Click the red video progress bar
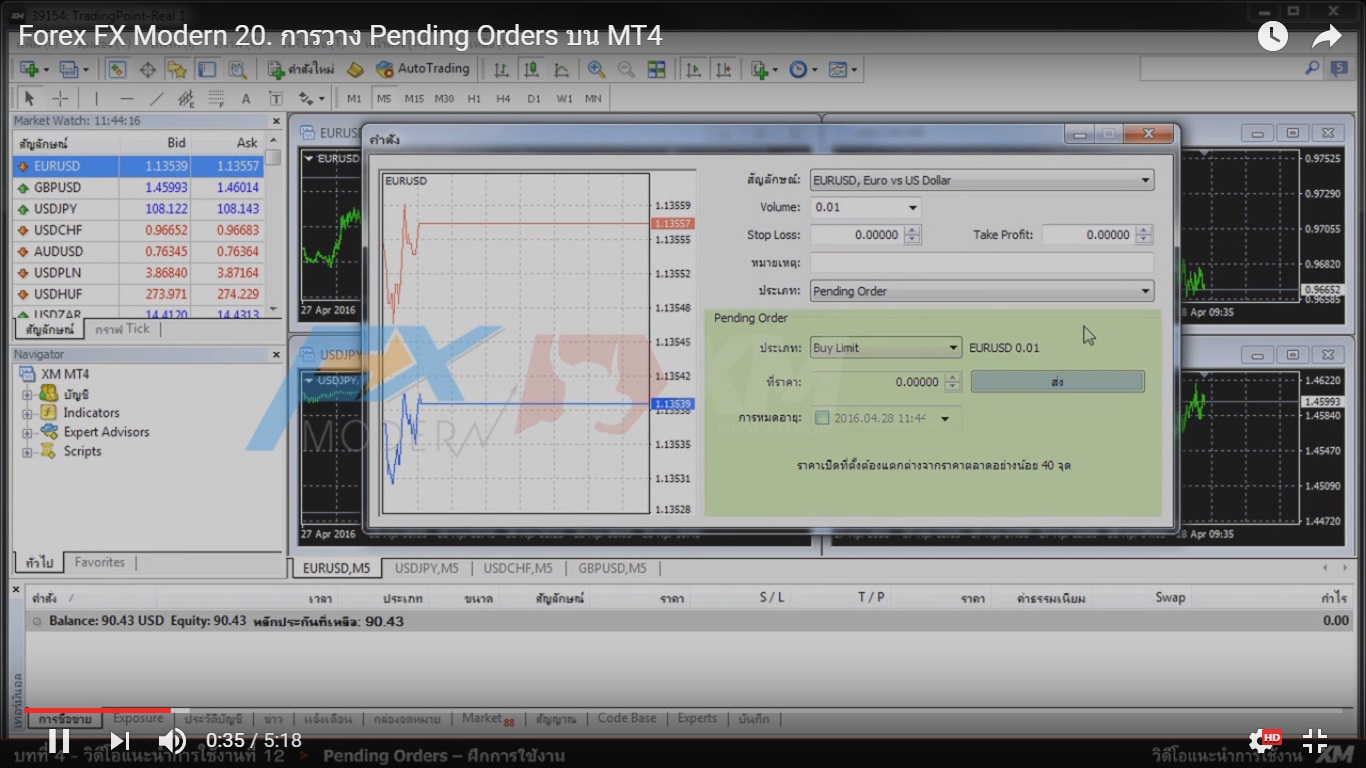Viewport: 1366px width, 768px height. (98, 711)
